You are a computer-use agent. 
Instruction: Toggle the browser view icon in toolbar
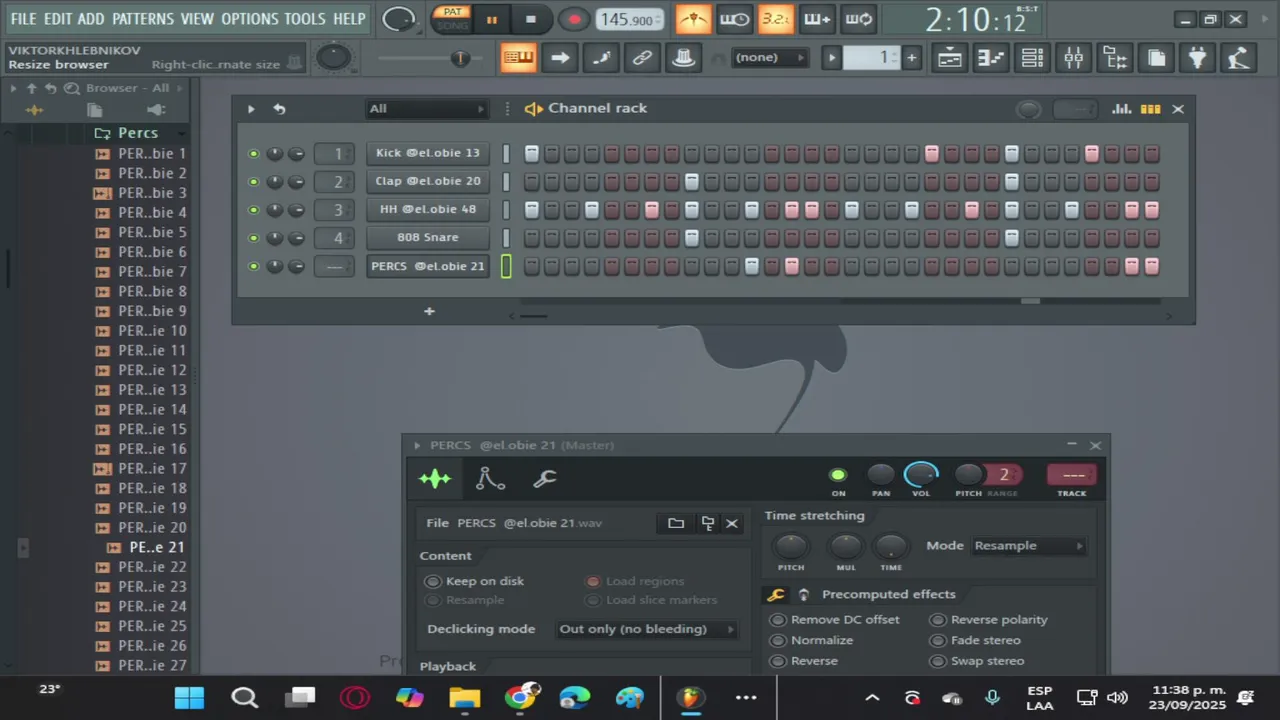pos(1115,58)
